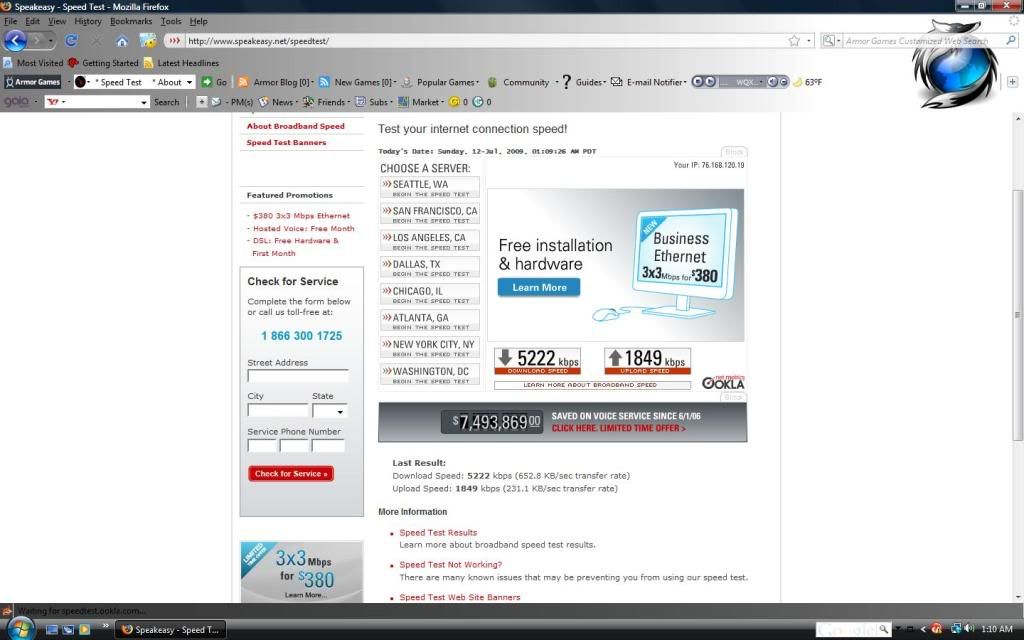Open About Broadband Speed sidebar link
Screen dimensions: 1024x640
295,126
